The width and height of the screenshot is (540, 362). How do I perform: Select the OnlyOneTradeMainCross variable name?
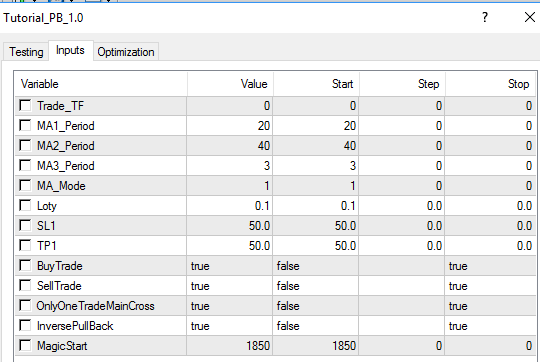click(x=95, y=306)
